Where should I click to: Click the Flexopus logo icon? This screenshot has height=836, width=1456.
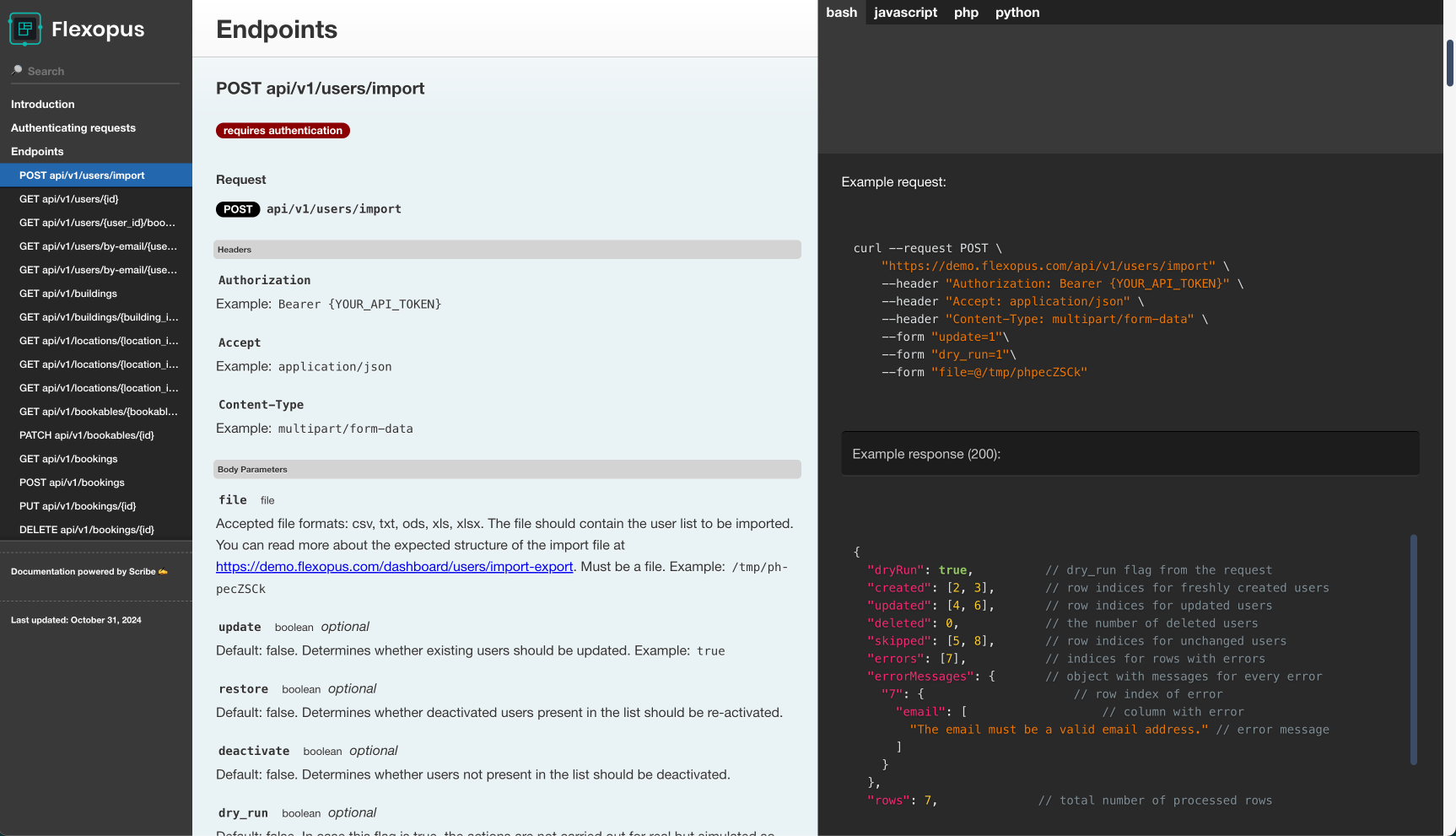point(25,30)
